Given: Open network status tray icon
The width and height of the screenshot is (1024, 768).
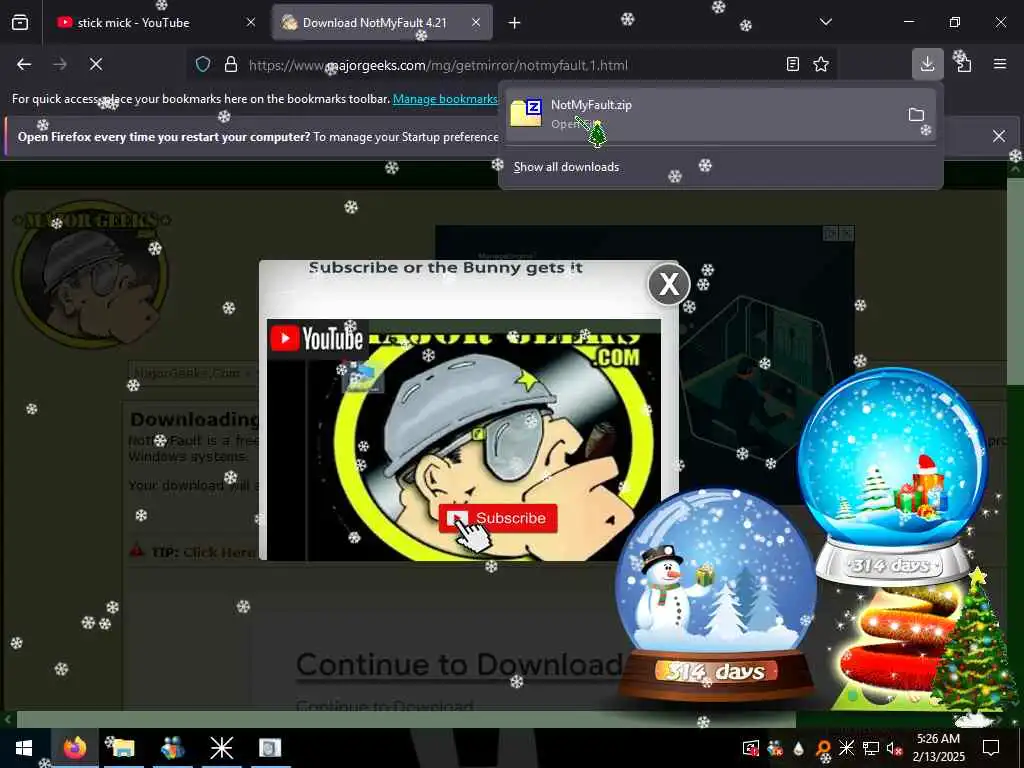Looking at the screenshot, I should click(x=871, y=748).
